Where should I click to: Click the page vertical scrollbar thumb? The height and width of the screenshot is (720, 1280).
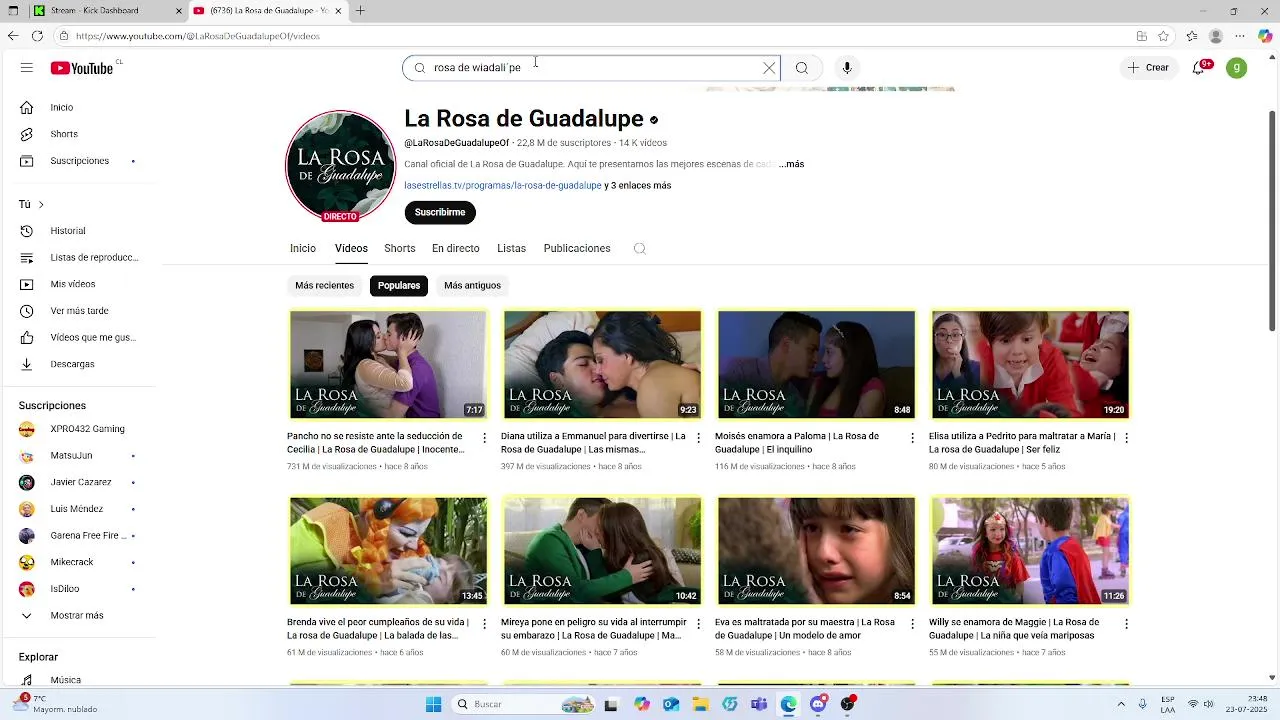coord(1272,220)
